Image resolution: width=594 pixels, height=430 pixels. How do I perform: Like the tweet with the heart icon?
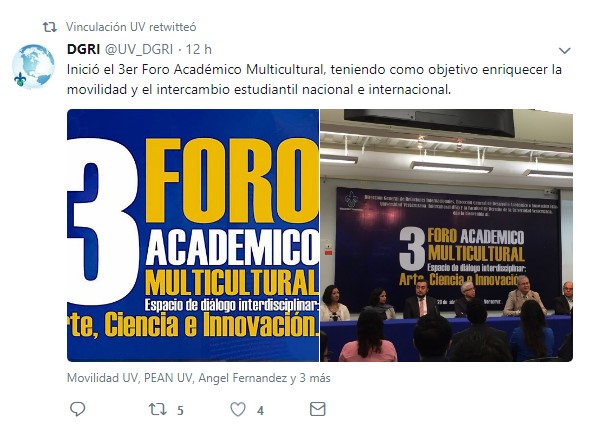click(x=238, y=410)
